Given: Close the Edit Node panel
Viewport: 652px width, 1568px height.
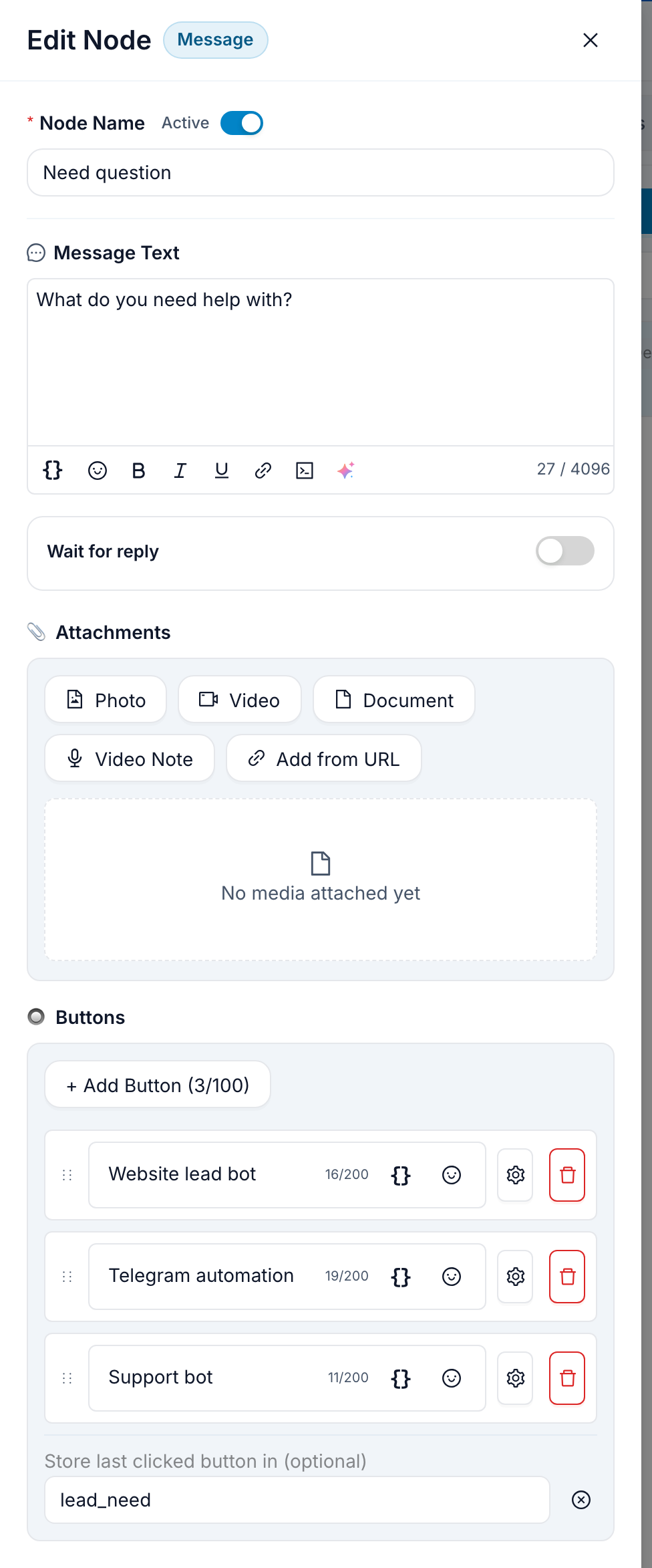Looking at the screenshot, I should tap(591, 40).
